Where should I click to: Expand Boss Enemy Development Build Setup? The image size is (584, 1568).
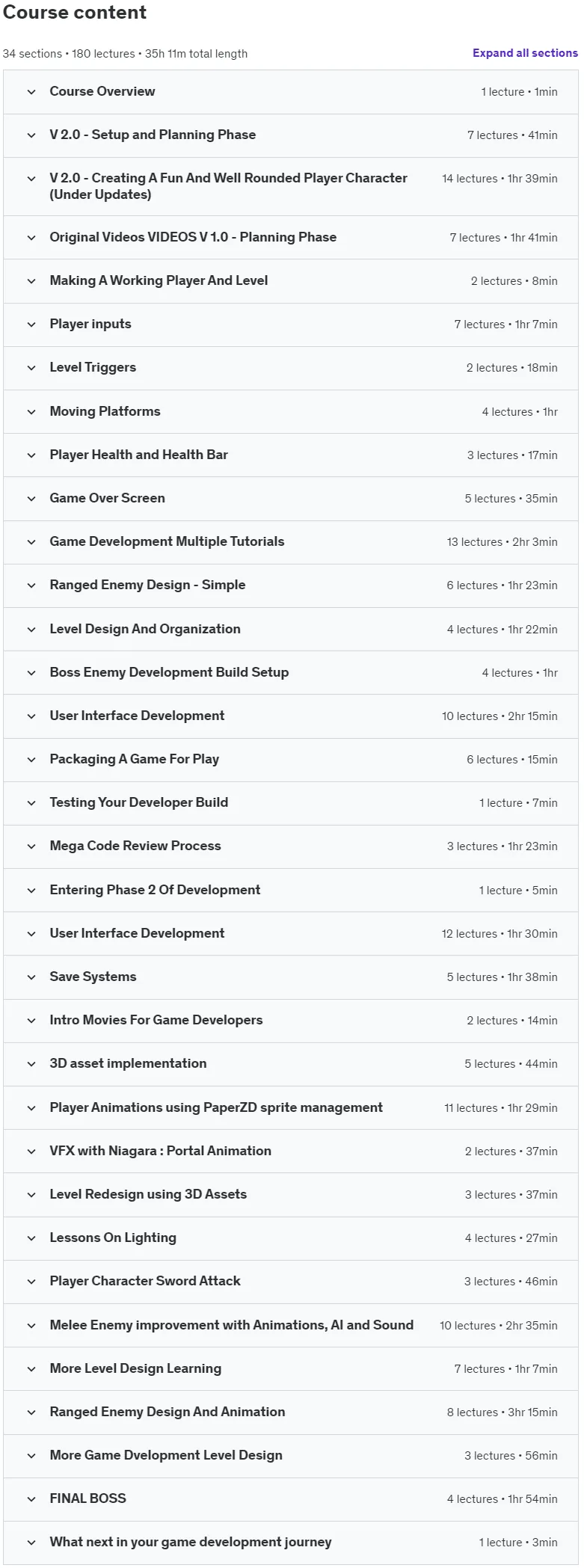coord(291,673)
